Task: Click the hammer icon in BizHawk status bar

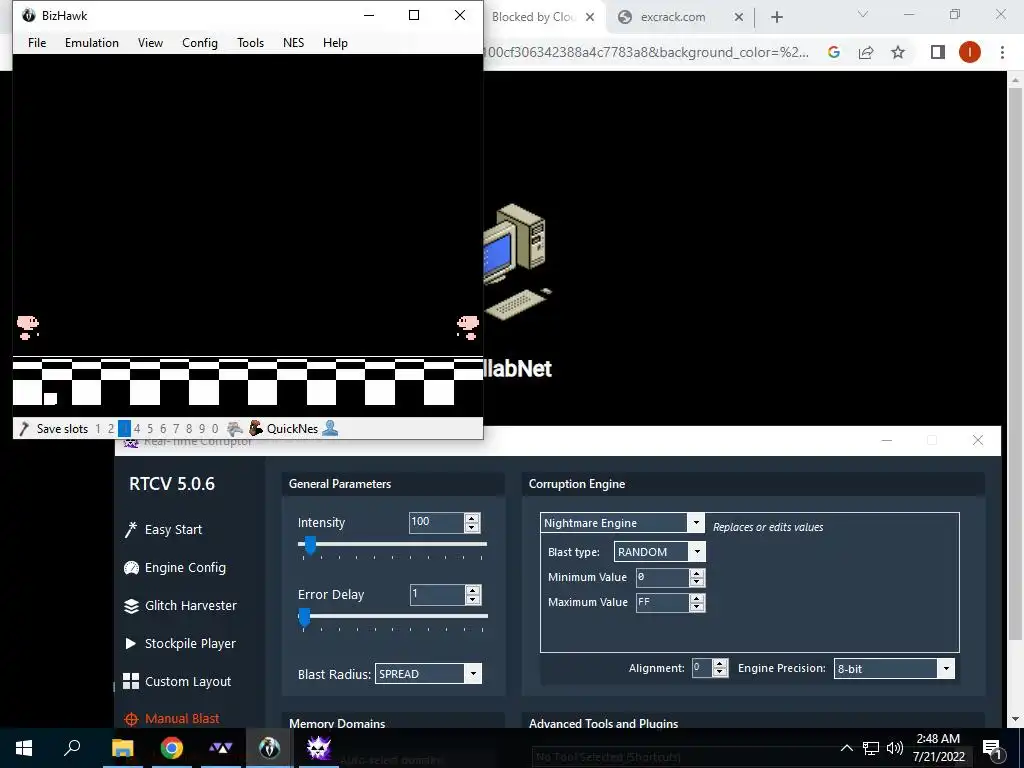Action: click(24, 428)
